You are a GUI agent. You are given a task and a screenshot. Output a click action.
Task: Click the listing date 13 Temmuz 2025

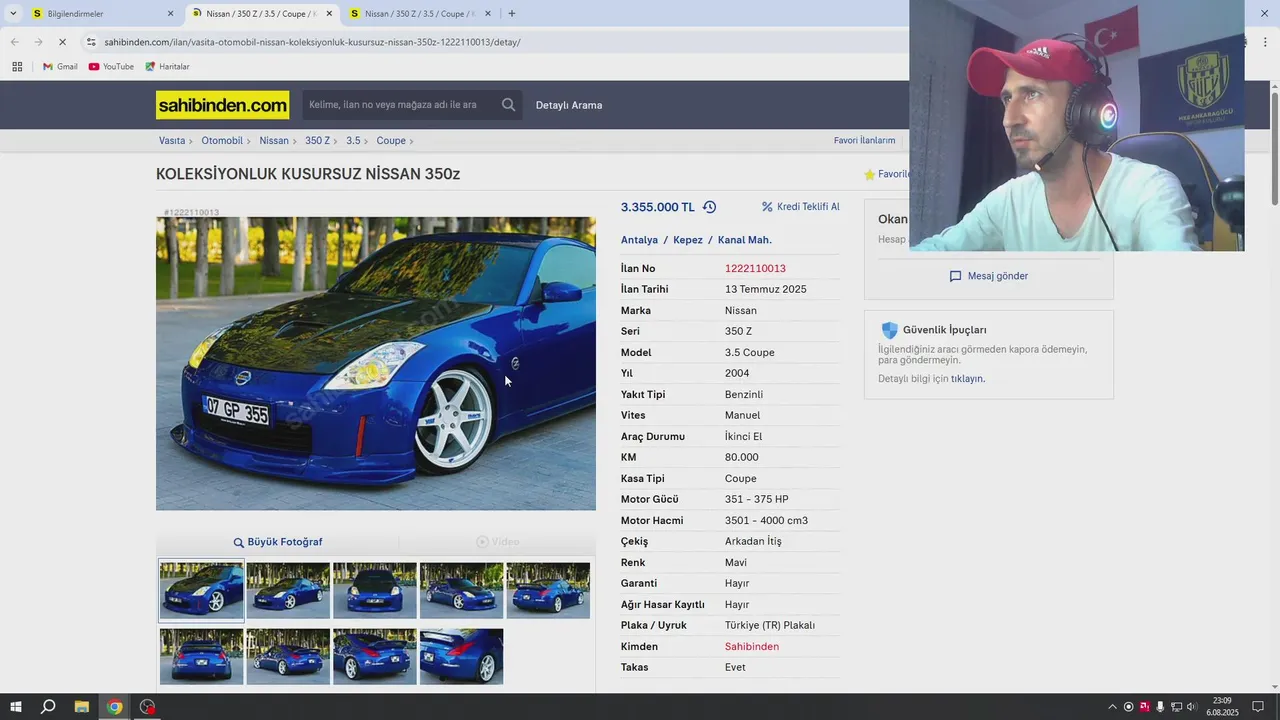coord(766,289)
